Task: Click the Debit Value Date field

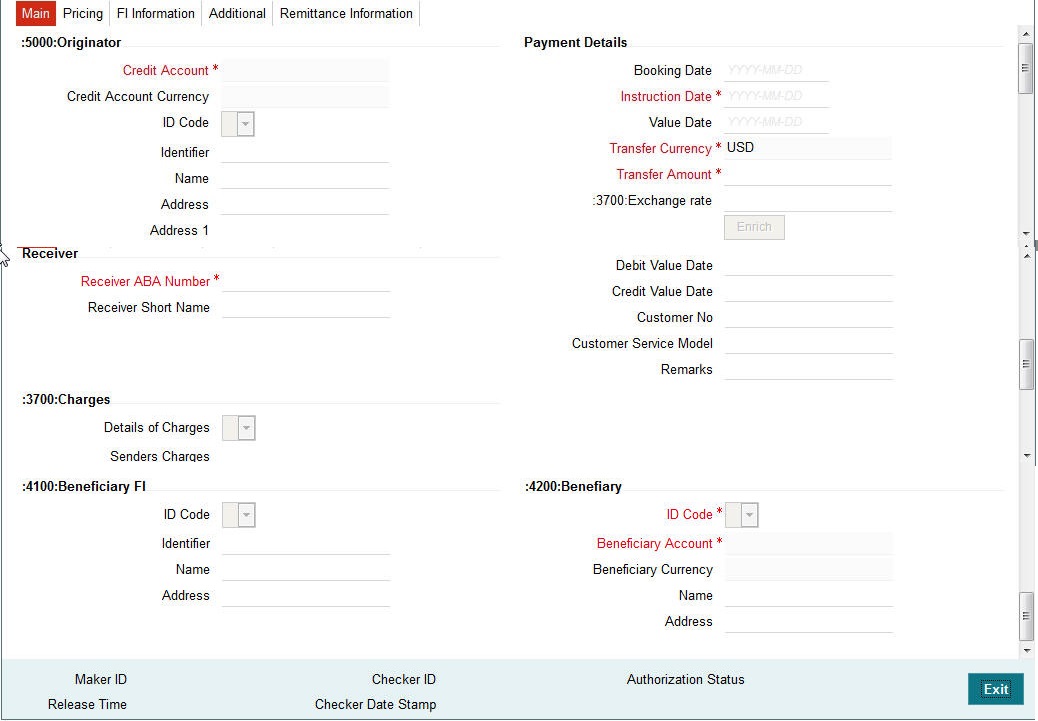Action: pyautogui.click(x=808, y=265)
